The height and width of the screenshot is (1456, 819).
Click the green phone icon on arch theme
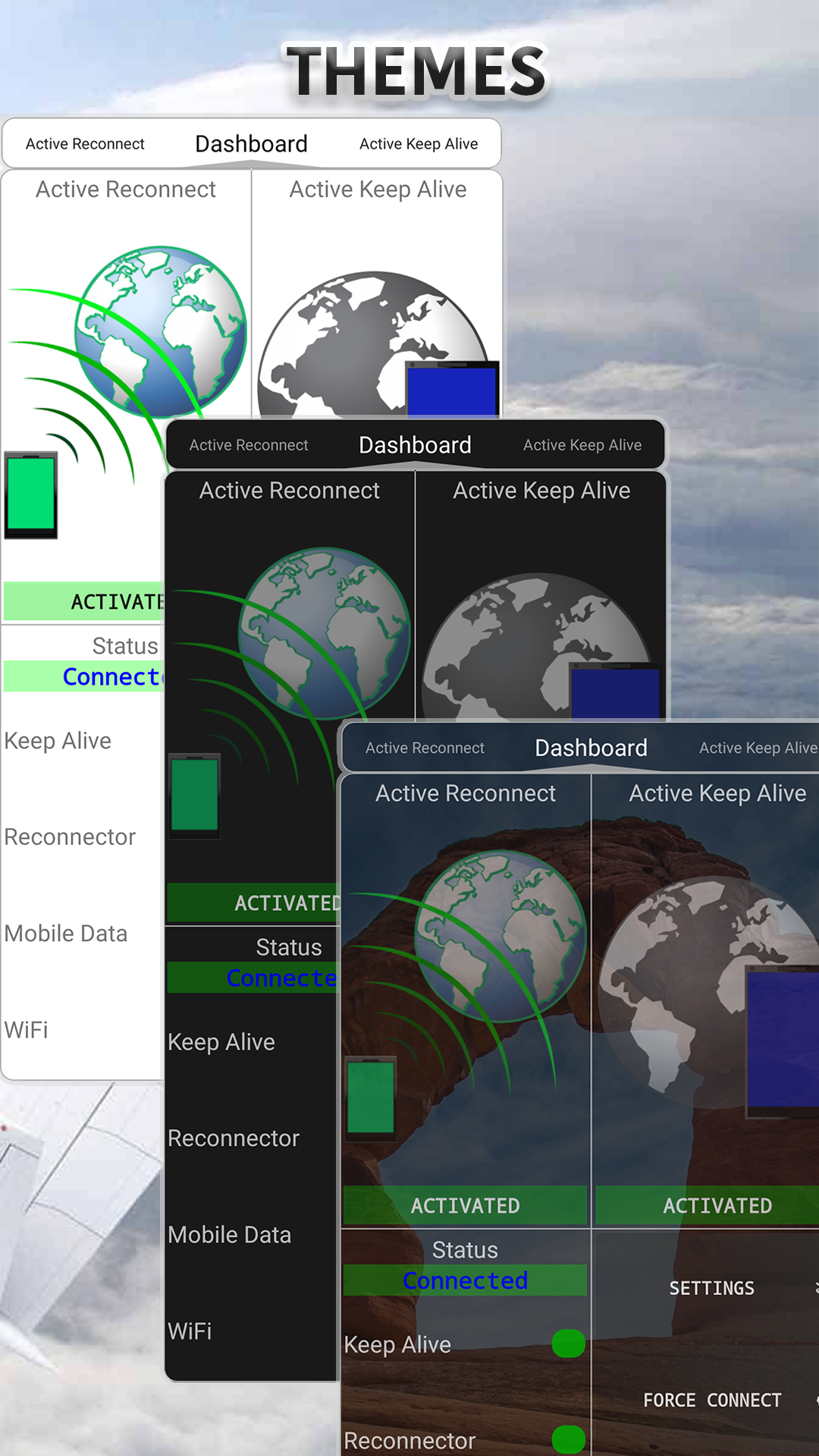pyautogui.click(x=371, y=1098)
